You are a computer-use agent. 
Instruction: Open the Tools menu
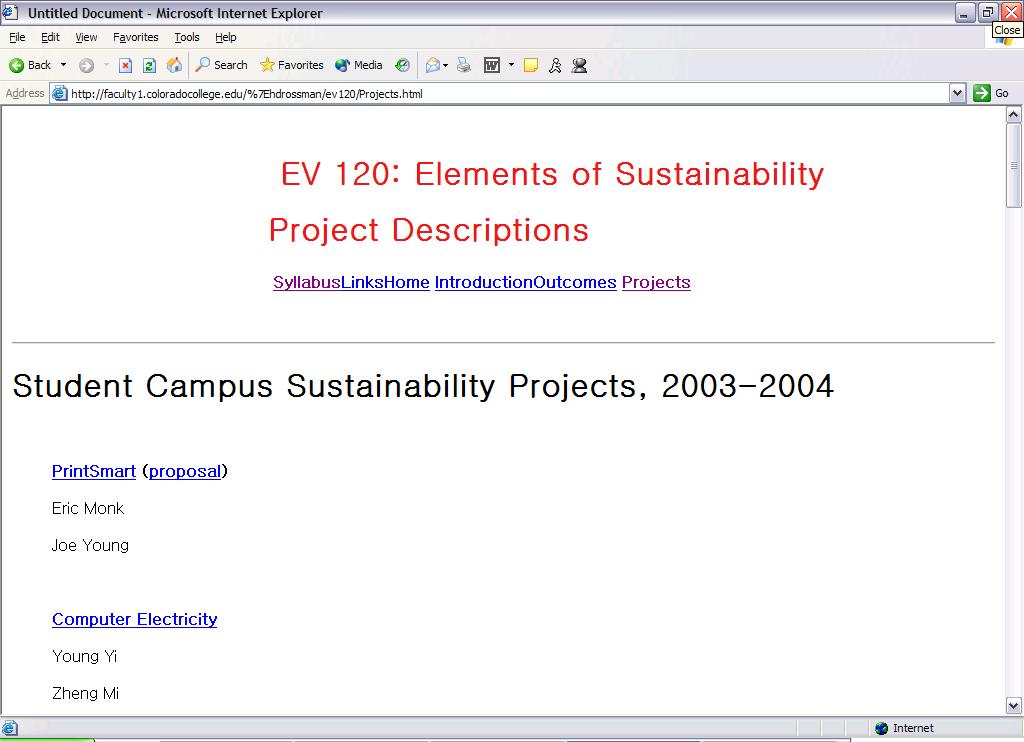(x=187, y=37)
